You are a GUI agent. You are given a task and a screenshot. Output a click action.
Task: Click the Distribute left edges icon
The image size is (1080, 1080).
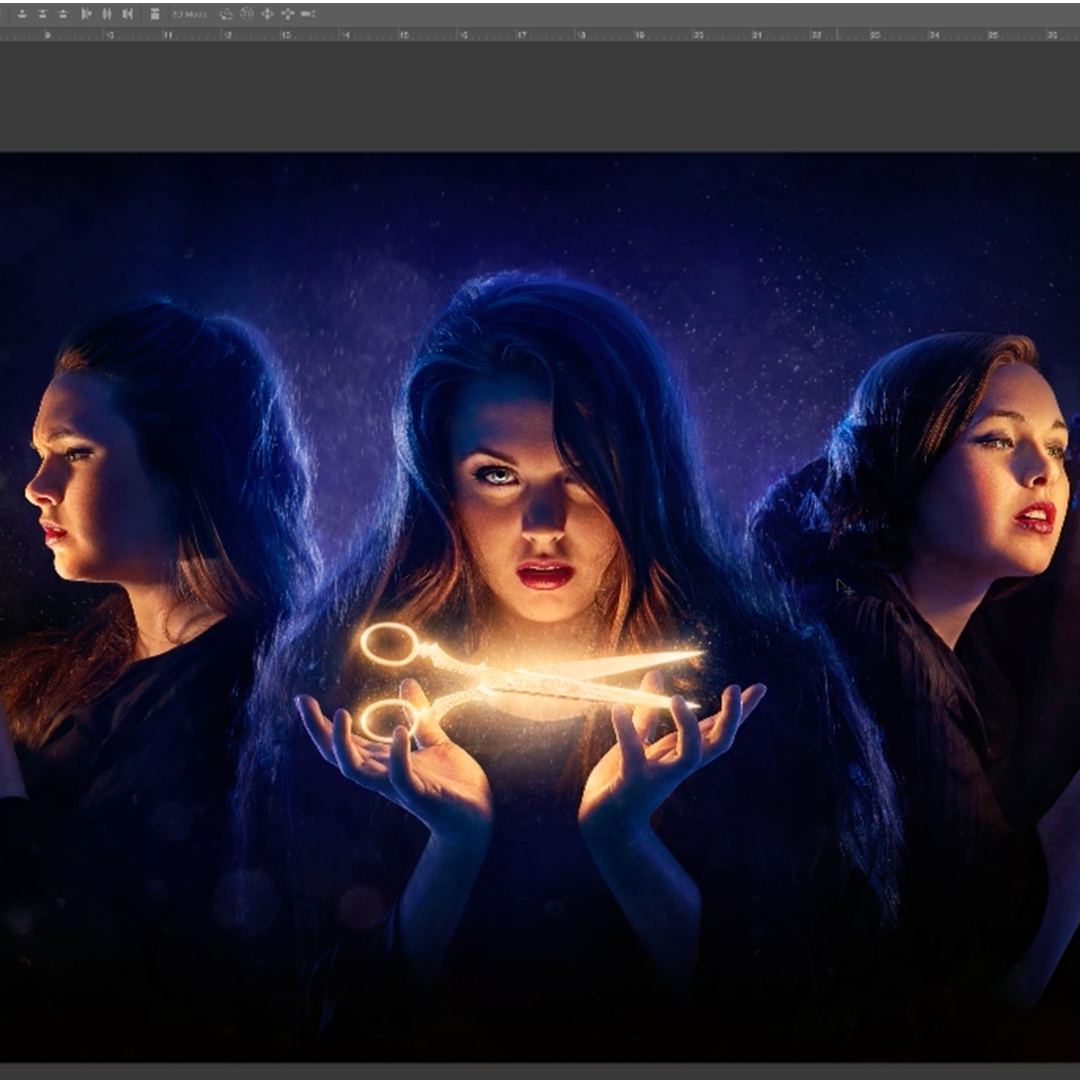86,14
